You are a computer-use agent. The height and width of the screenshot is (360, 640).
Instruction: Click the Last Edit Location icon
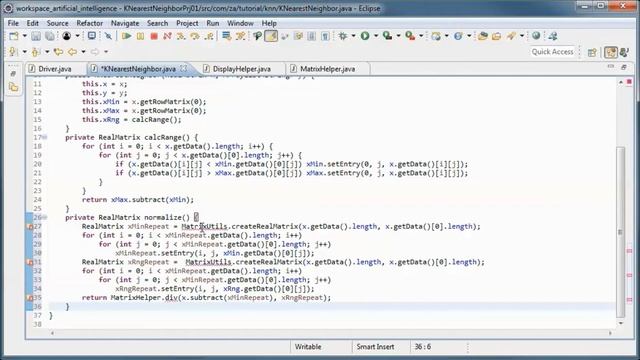click(58, 52)
